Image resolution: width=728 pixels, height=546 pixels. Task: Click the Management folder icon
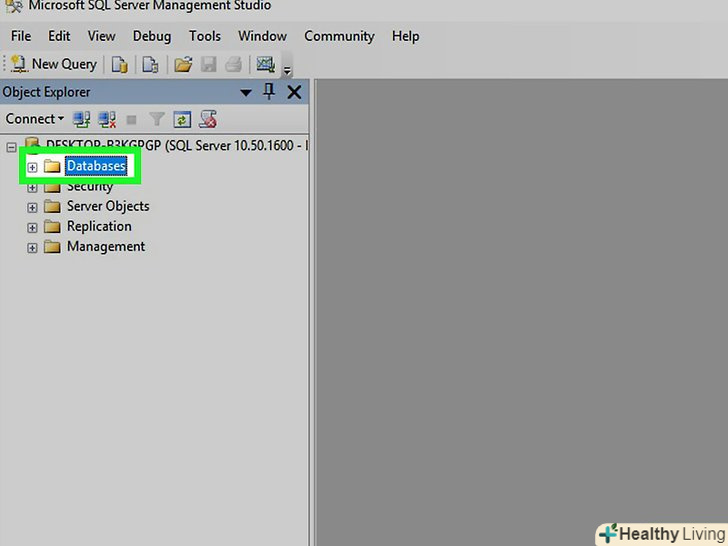coord(52,247)
